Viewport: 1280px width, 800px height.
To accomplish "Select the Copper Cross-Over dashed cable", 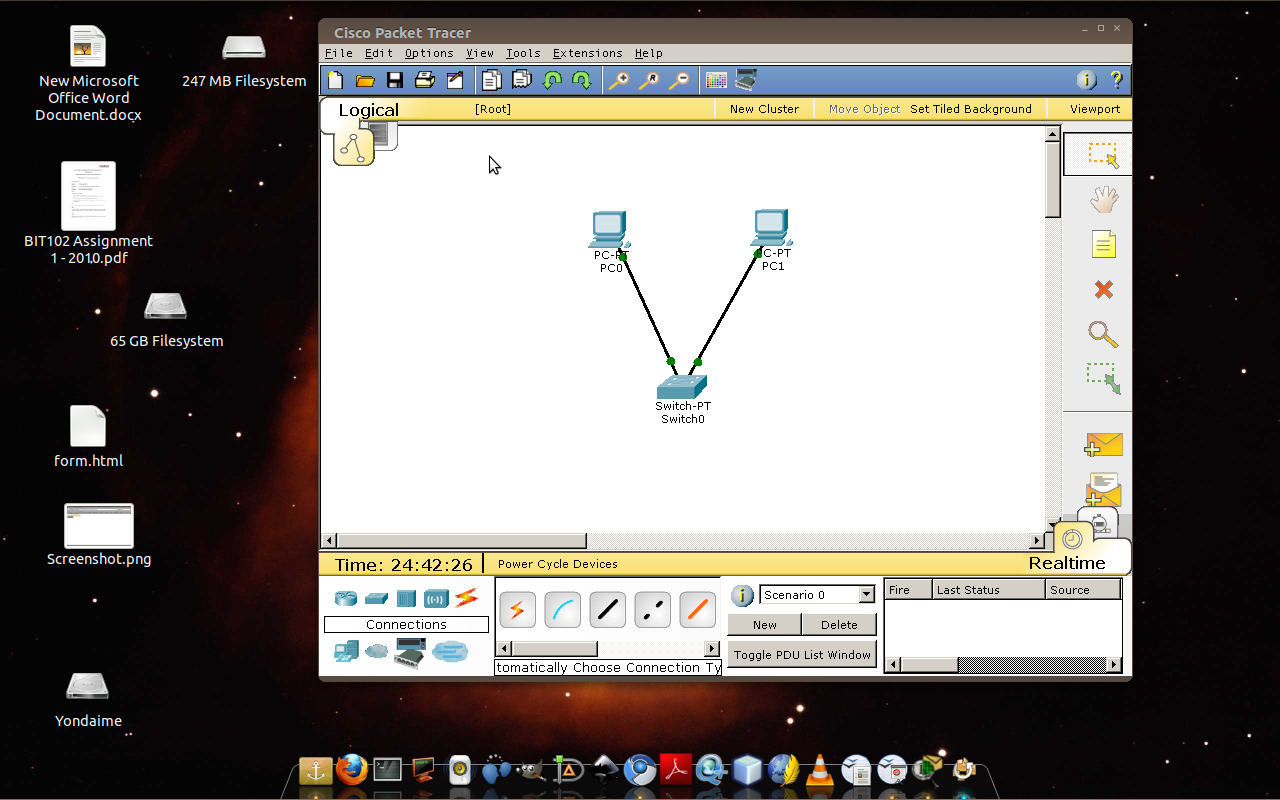I will (x=653, y=609).
